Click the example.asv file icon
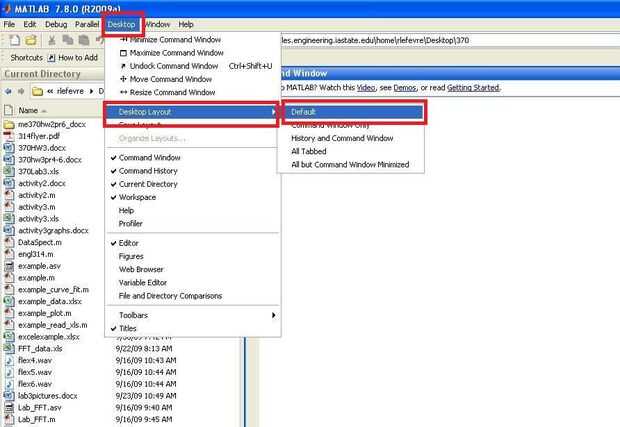The image size is (620, 427). coord(9,266)
